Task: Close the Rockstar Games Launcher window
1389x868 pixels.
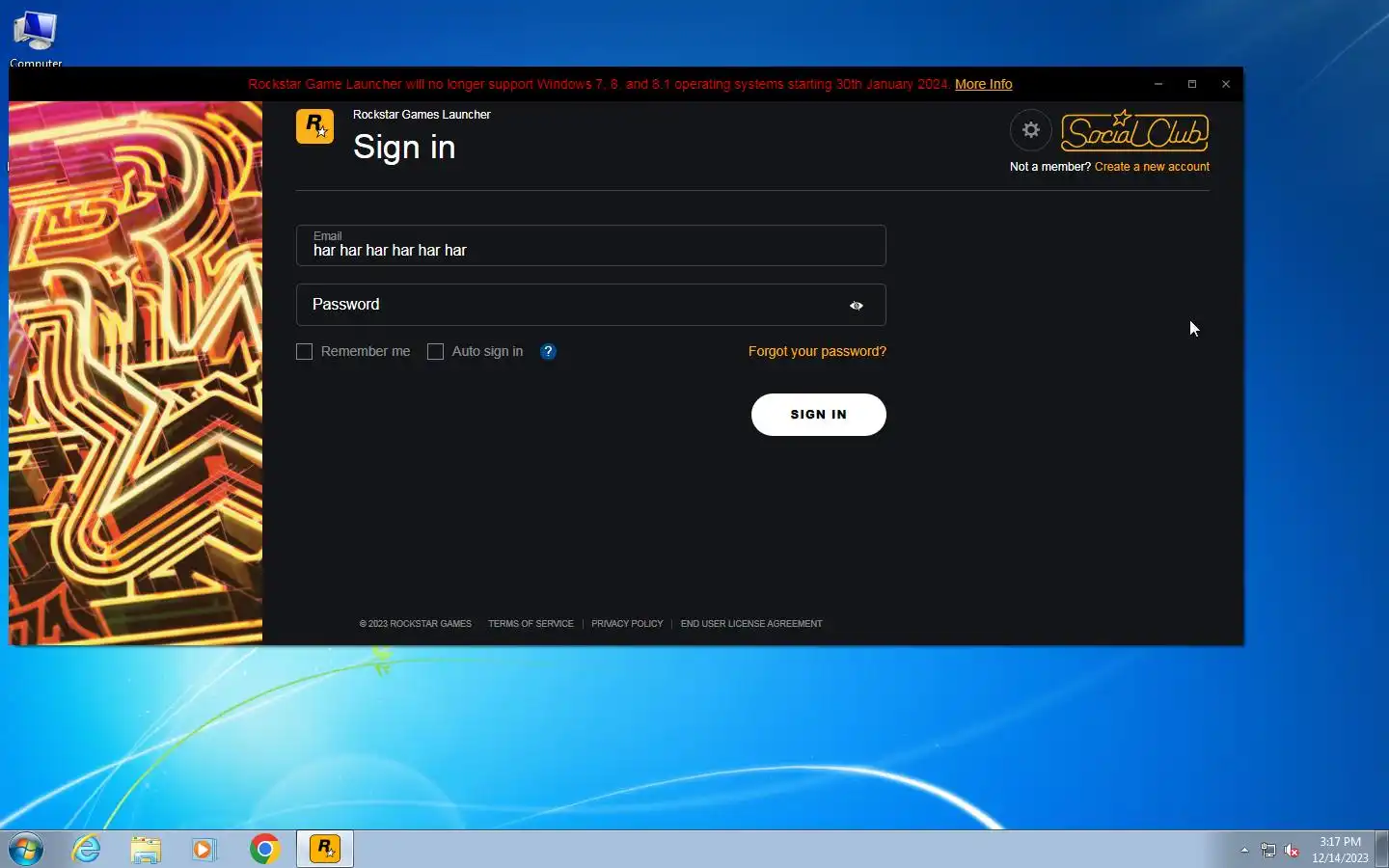Action: click(x=1226, y=84)
